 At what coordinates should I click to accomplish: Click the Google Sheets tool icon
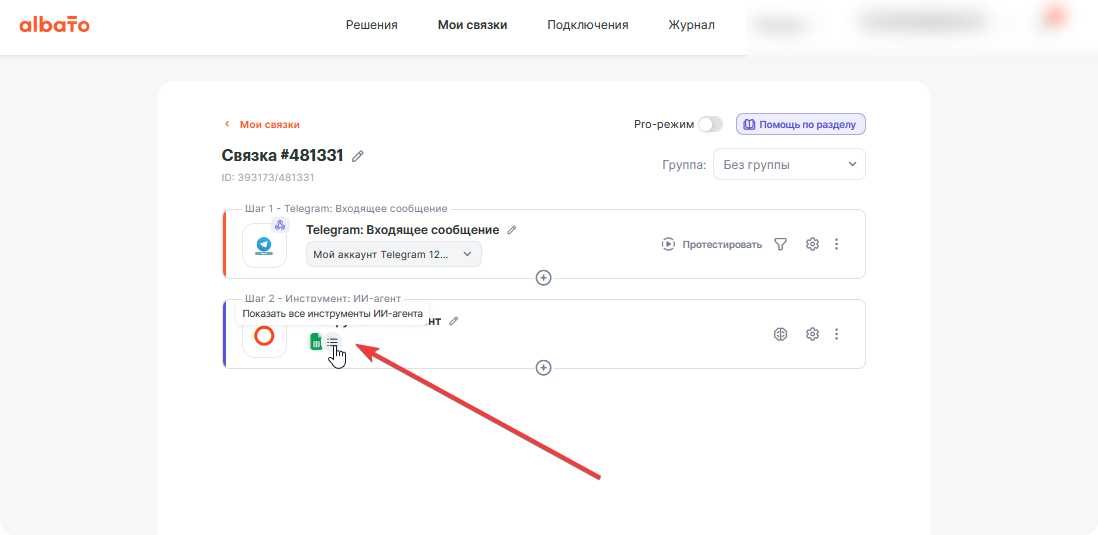tap(316, 342)
